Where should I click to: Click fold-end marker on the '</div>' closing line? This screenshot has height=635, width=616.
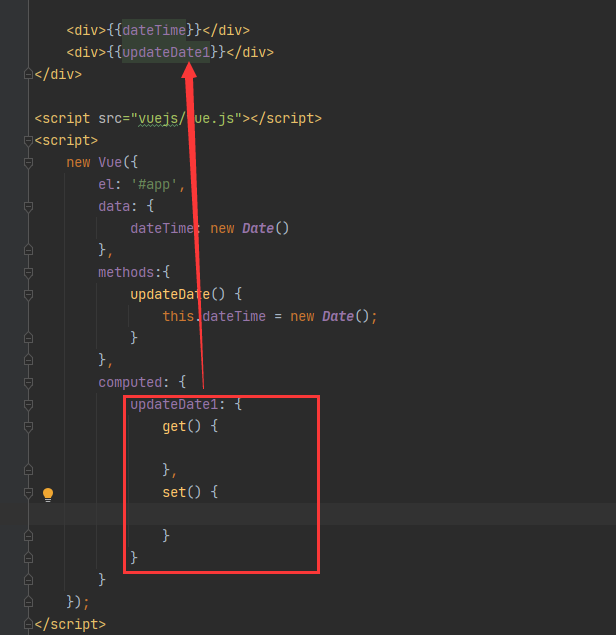(x=28, y=75)
